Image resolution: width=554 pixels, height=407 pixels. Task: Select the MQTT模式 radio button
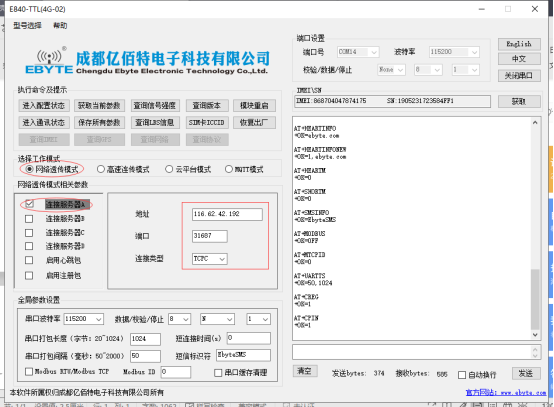tap(229, 169)
